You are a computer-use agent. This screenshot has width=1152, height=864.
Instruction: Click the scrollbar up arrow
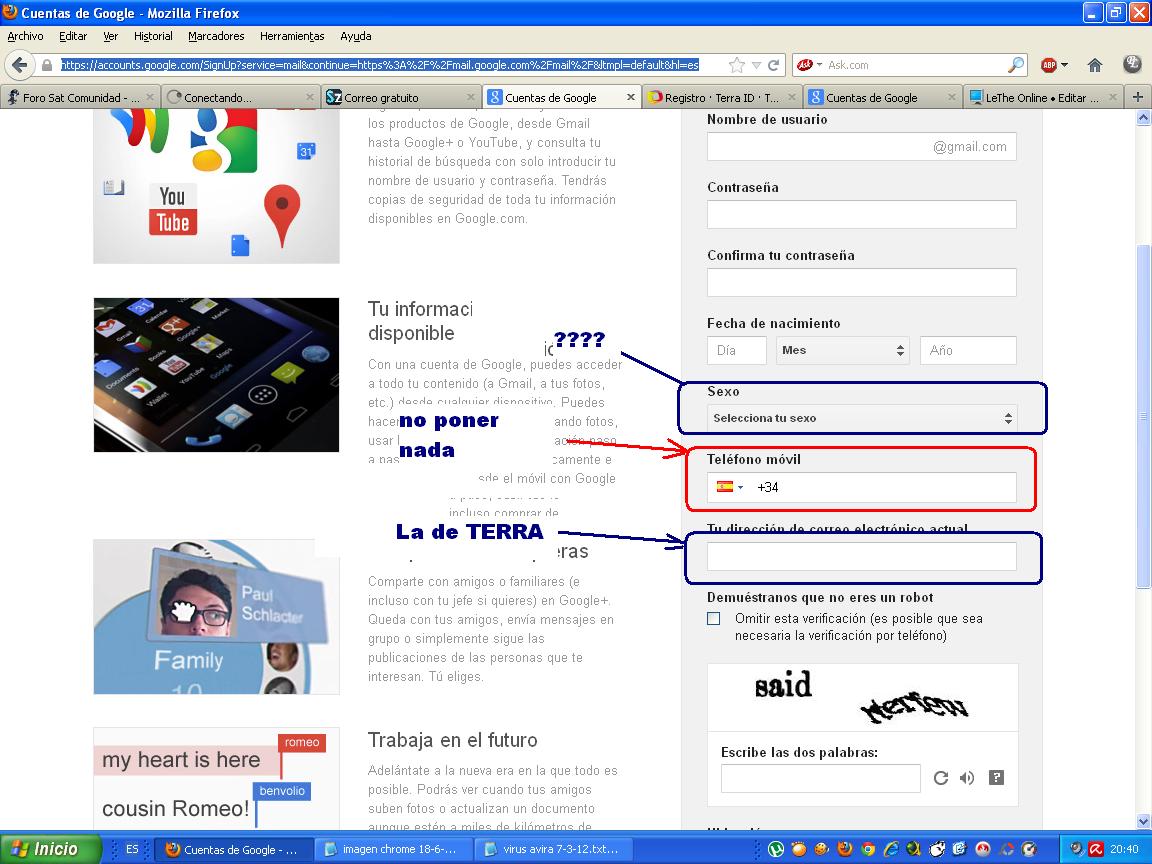click(1144, 118)
